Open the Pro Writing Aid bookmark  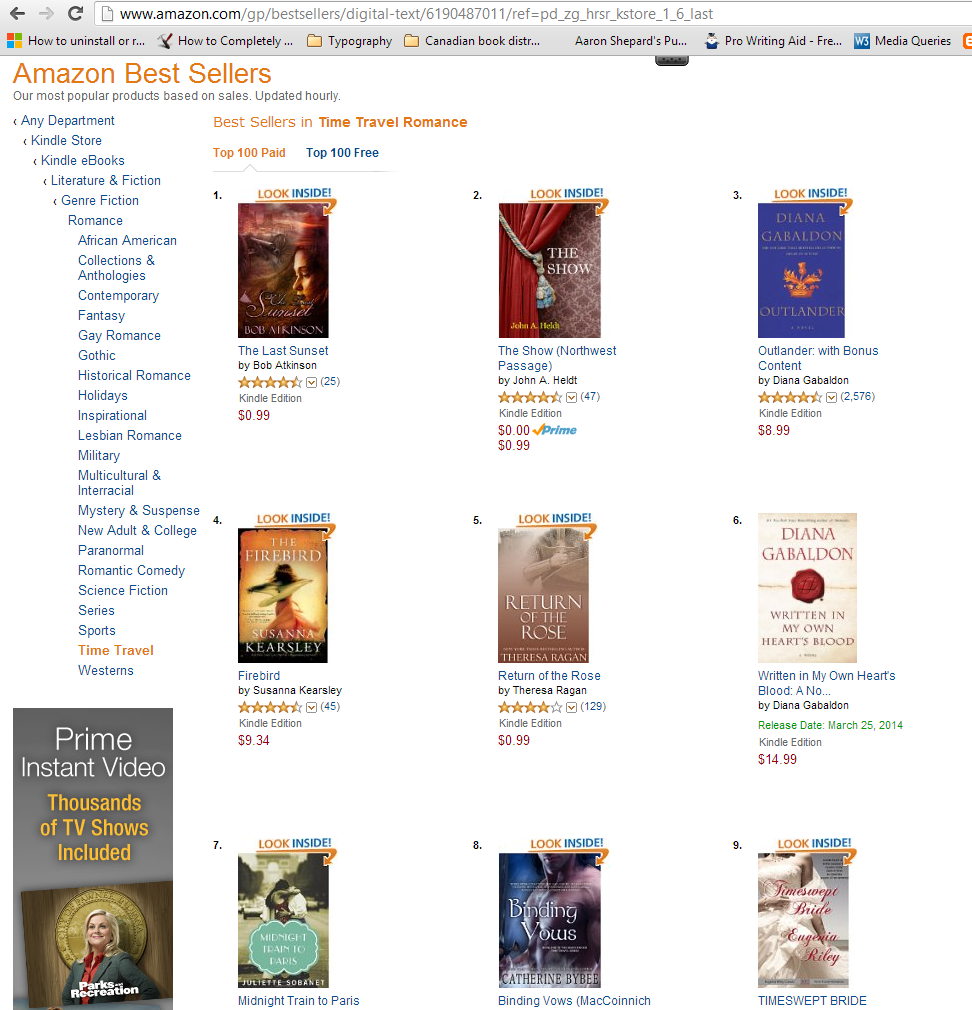[x=773, y=41]
